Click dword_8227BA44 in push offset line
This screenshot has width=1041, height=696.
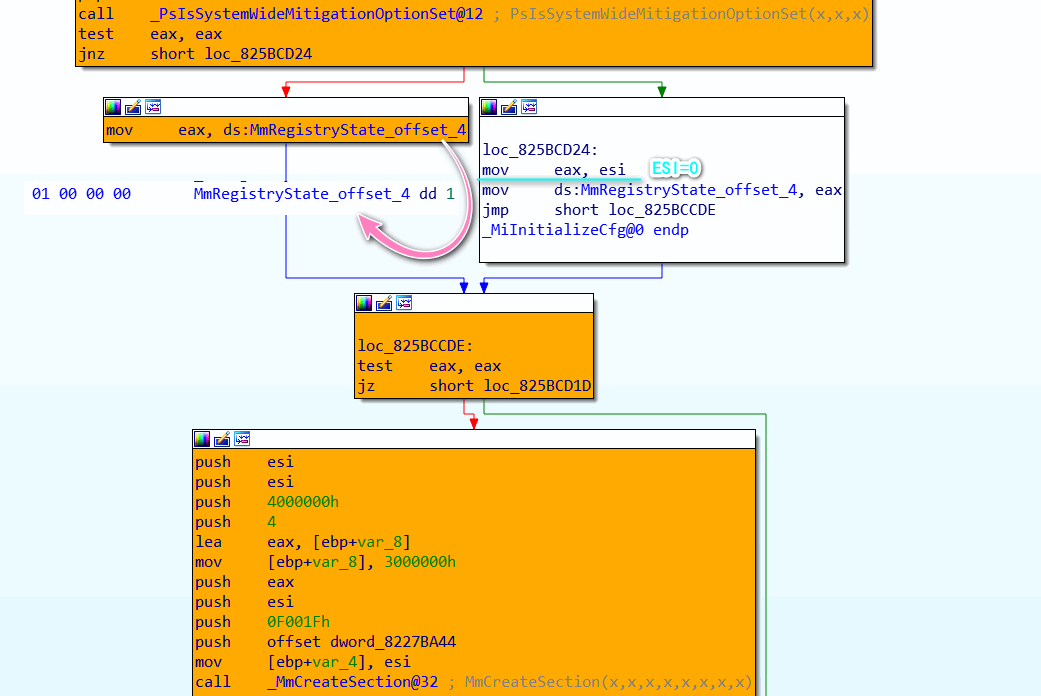pyautogui.click(x=393, y=642)
